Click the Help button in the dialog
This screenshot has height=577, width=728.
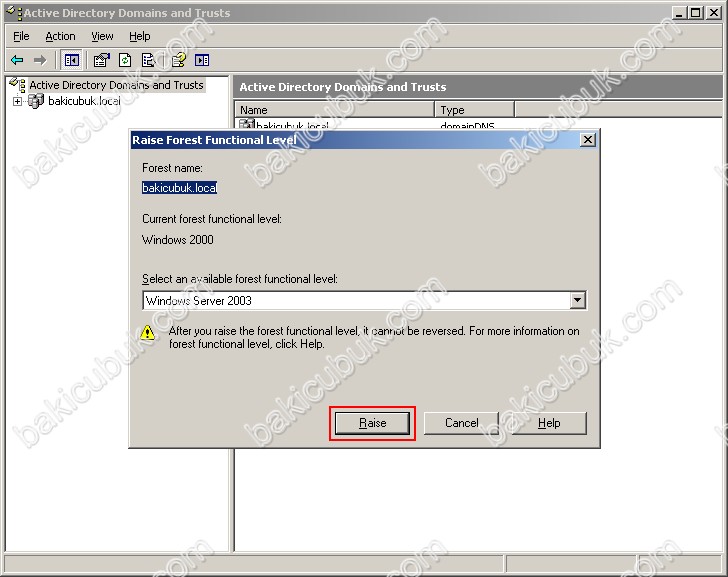click(x=549, y=423)
